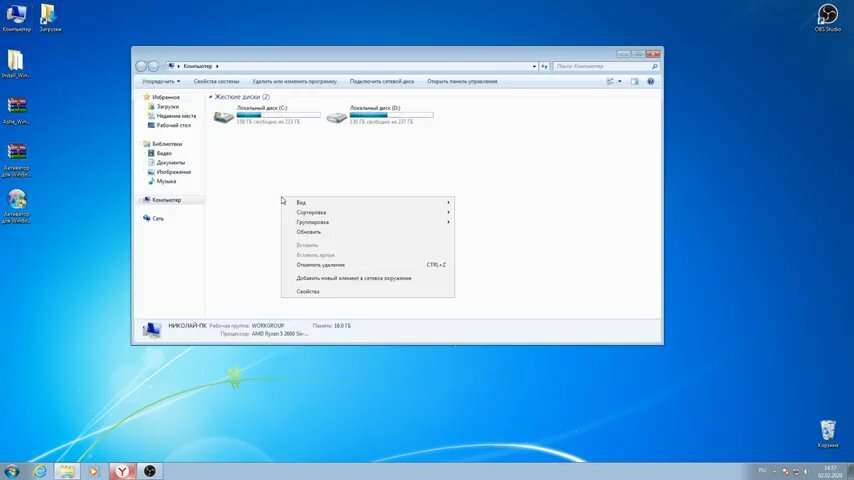Viewport: 854px width, 480px height.
Task: Select Изображения library
Action: (x=169, y=172)
